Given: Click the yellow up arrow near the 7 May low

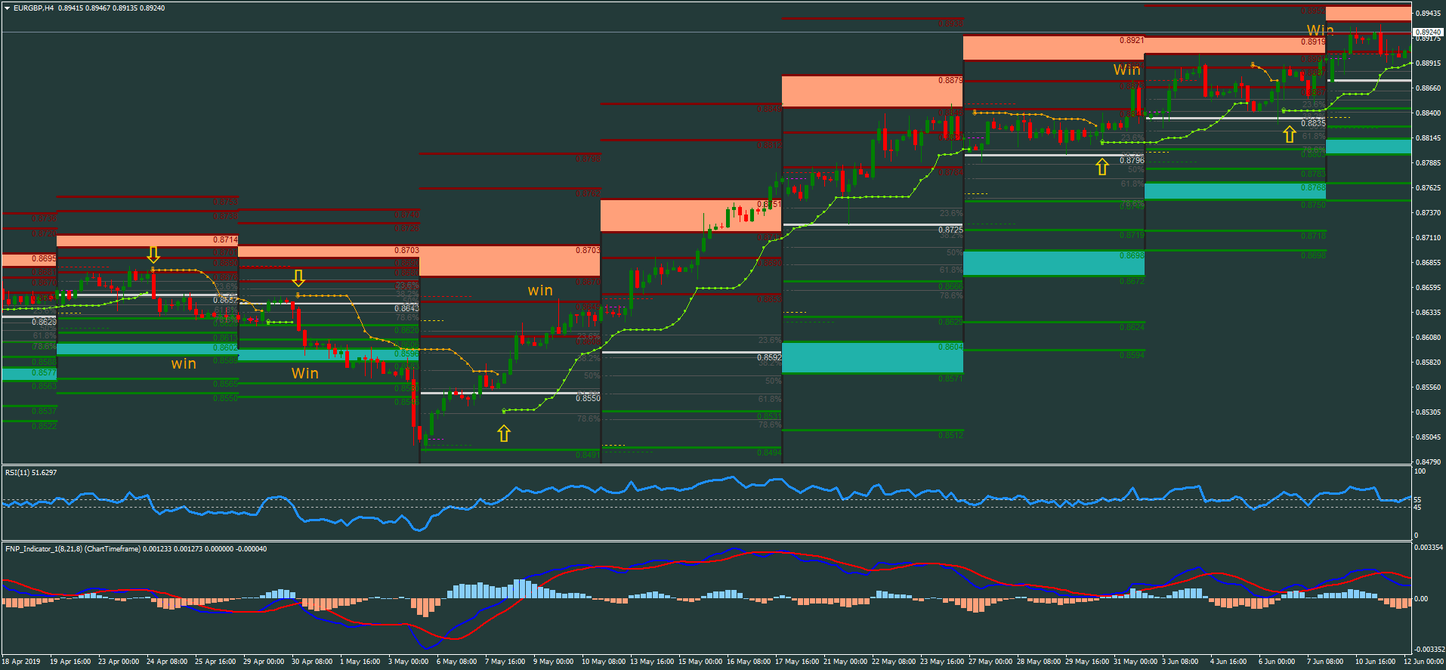Looking at the screenshot, I should click(x=503, y=432).
